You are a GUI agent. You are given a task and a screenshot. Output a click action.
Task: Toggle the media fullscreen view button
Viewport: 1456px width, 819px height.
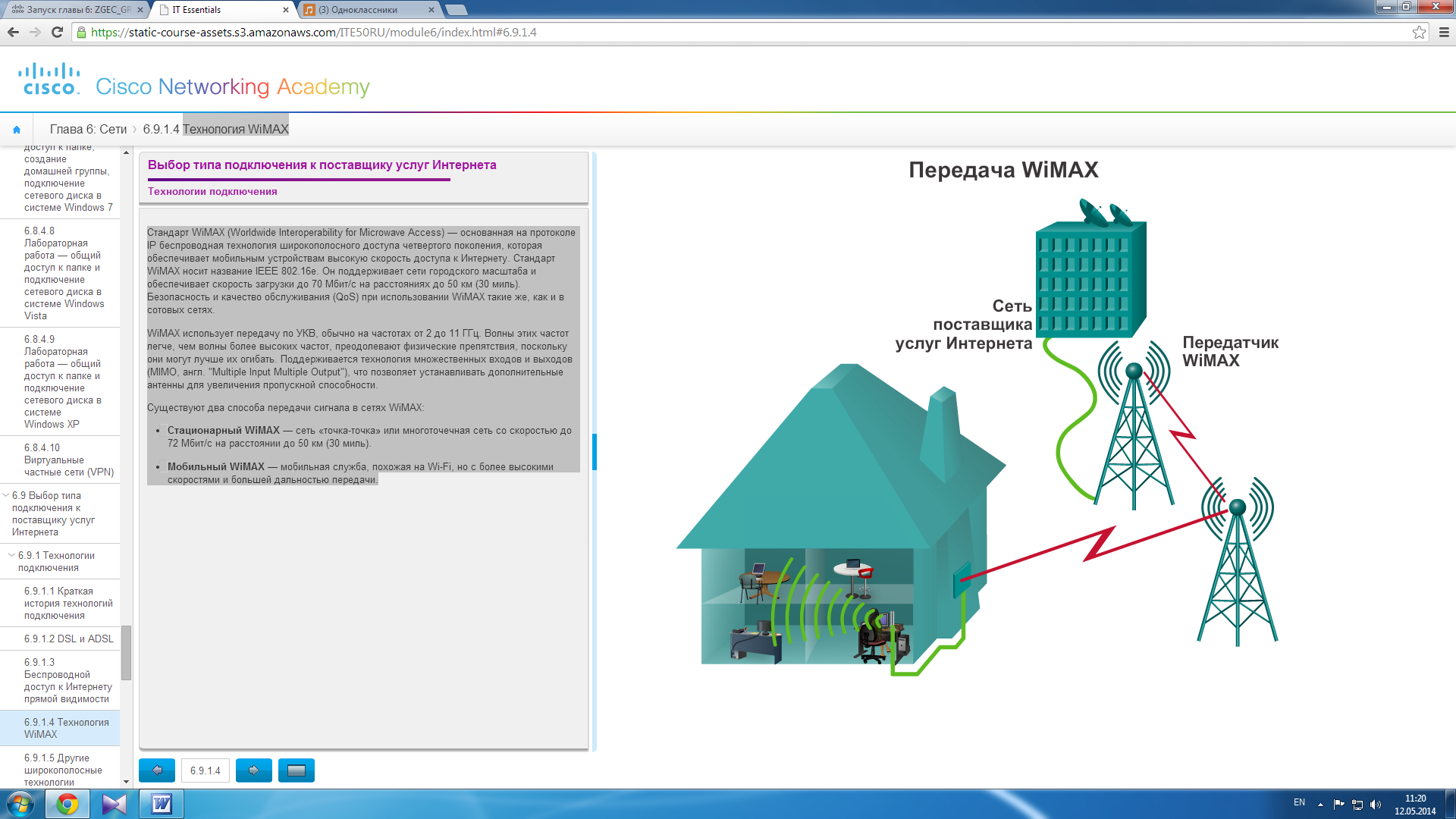pos(297,770)
